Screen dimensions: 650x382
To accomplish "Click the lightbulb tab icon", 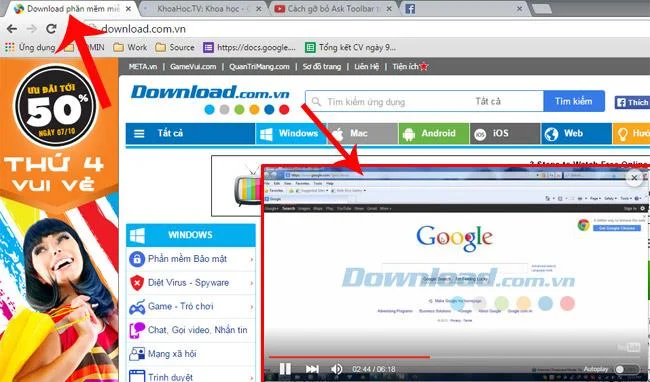I will coord(622,134).
